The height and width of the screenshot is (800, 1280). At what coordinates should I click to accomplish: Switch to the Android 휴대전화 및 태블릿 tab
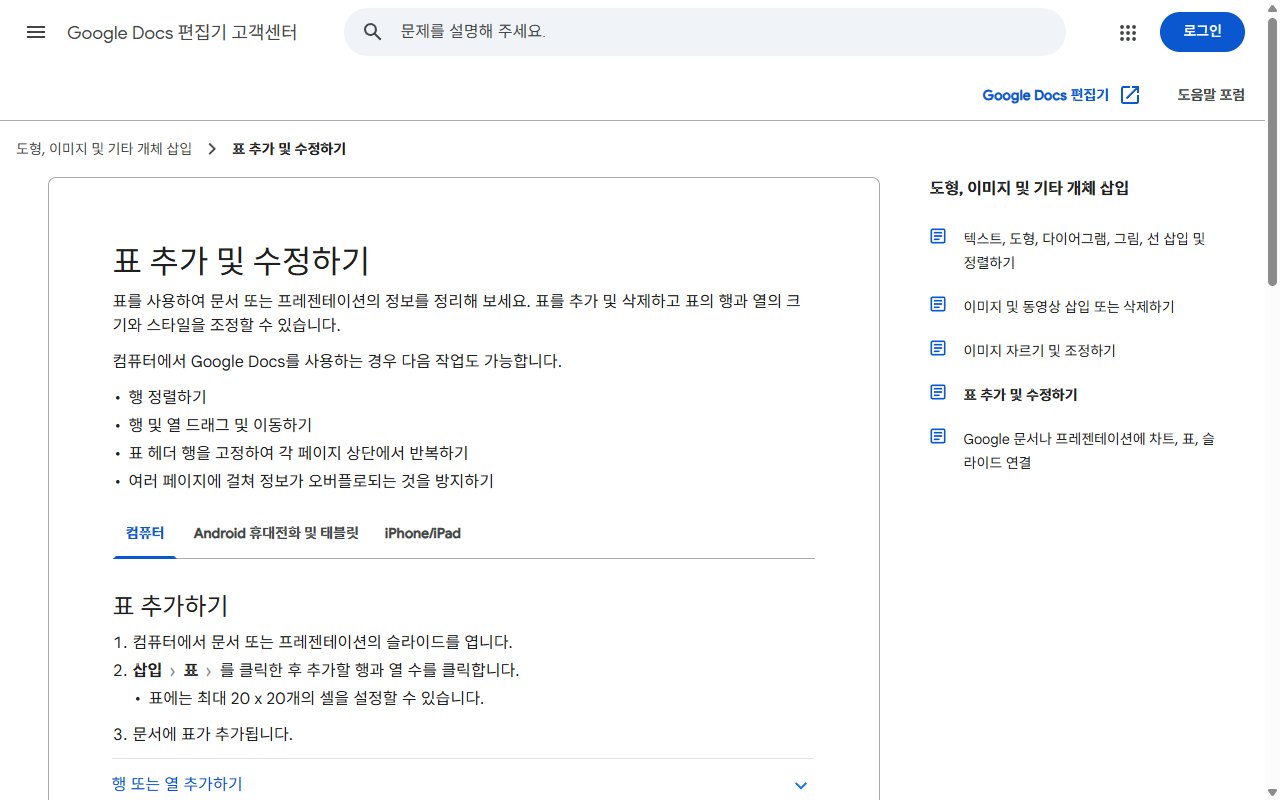(276, 533)
